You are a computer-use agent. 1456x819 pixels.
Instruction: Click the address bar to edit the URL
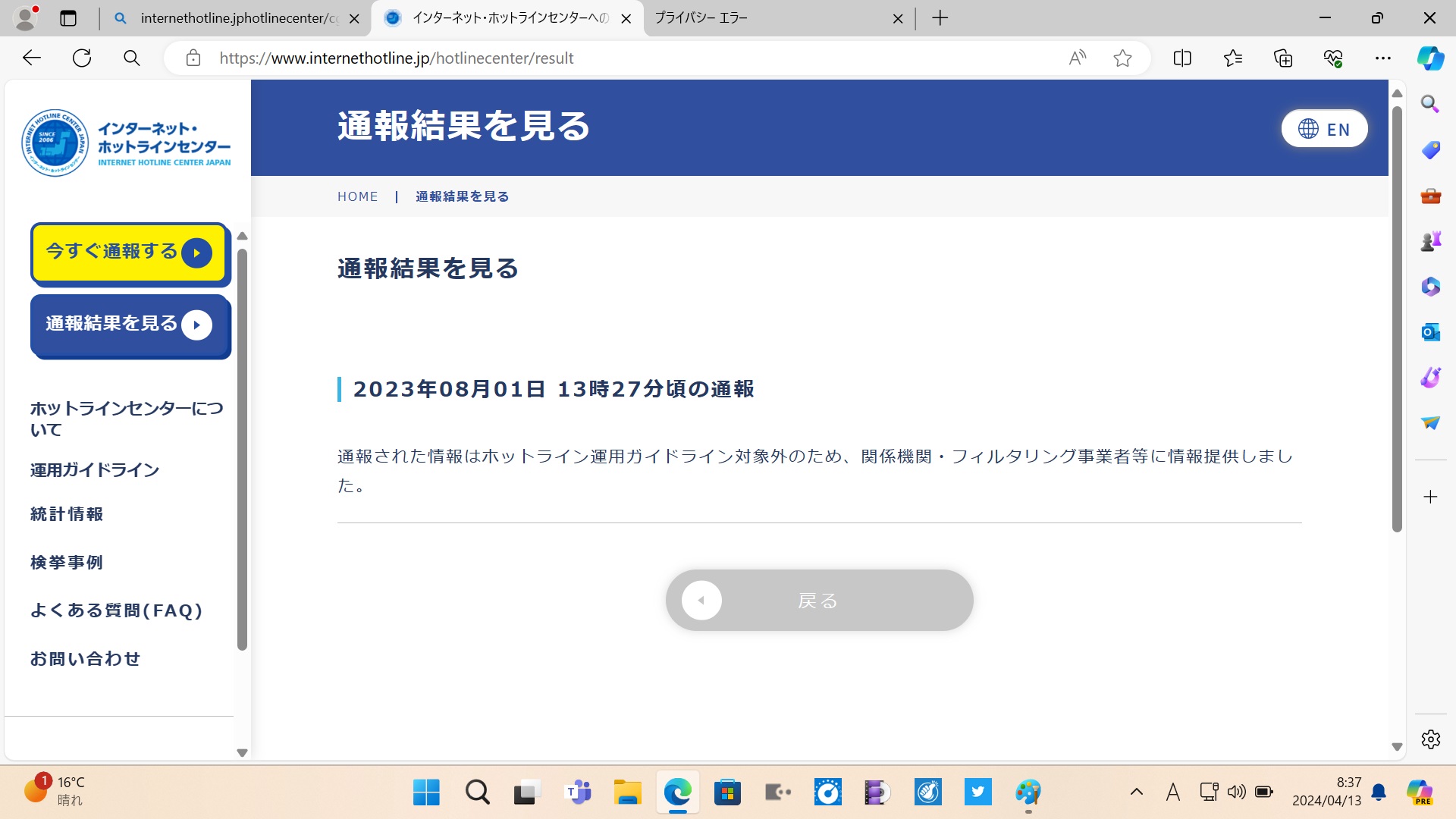pos(531,58)
